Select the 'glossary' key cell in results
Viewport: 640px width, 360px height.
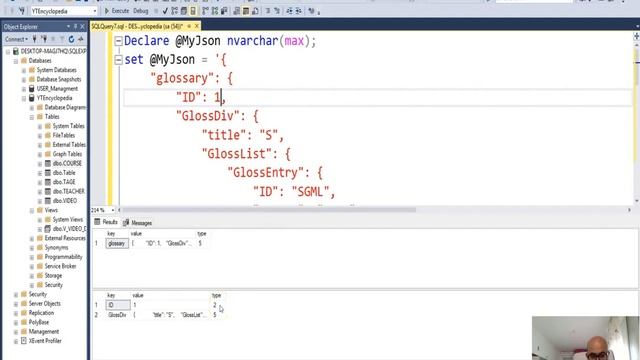(x=117, y=243)
